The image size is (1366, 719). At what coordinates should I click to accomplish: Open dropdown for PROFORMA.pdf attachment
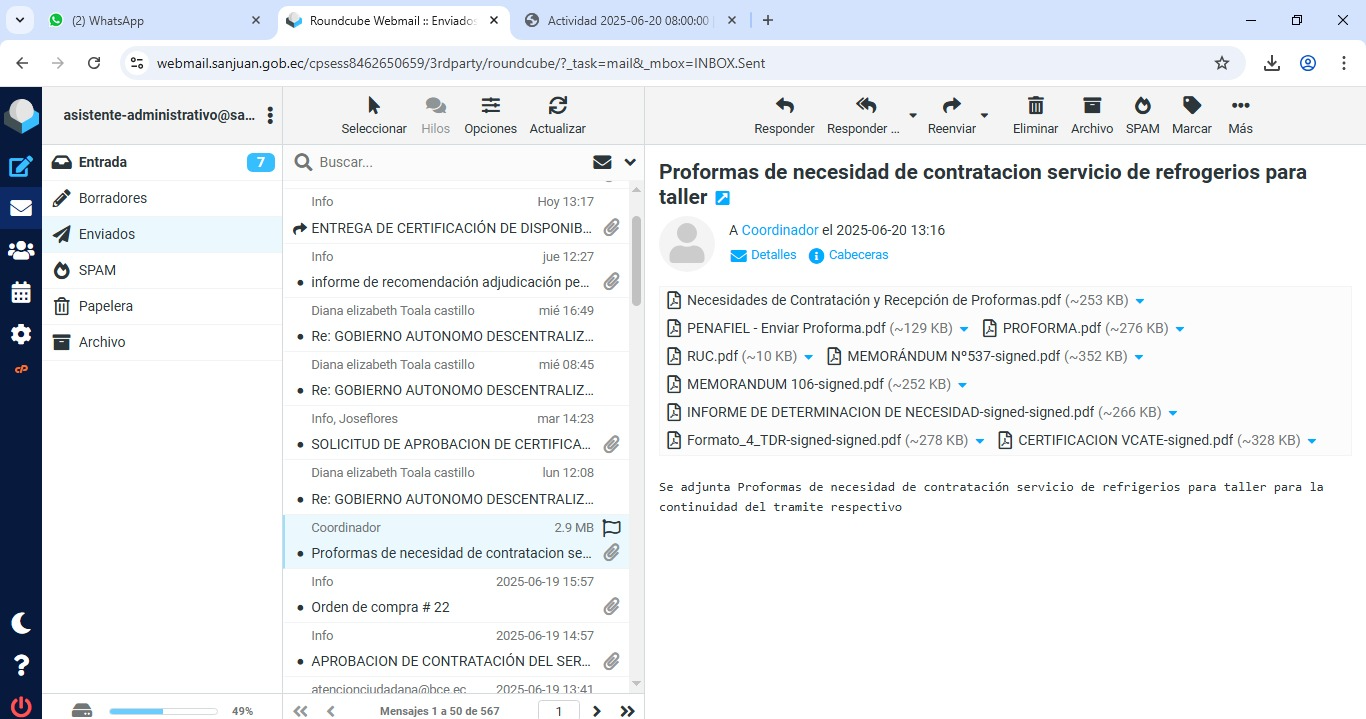pyautogui.click(x=1180, y=329)
